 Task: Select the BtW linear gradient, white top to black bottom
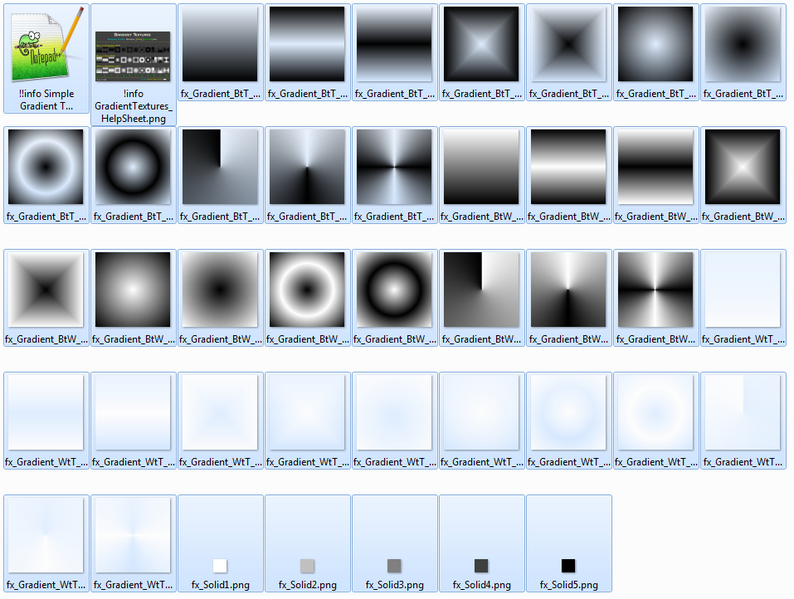point(482,175)
